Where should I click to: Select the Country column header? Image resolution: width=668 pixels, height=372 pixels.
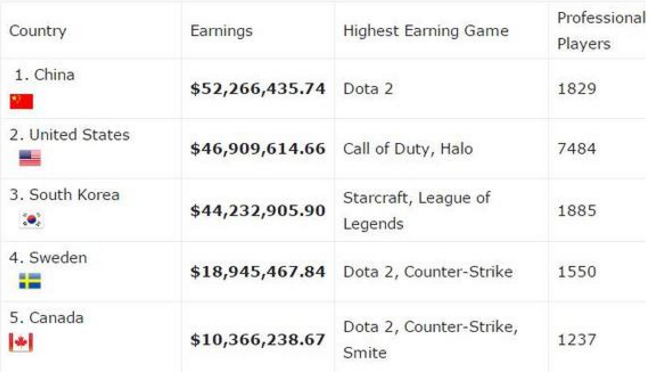(x=37, y=31)
